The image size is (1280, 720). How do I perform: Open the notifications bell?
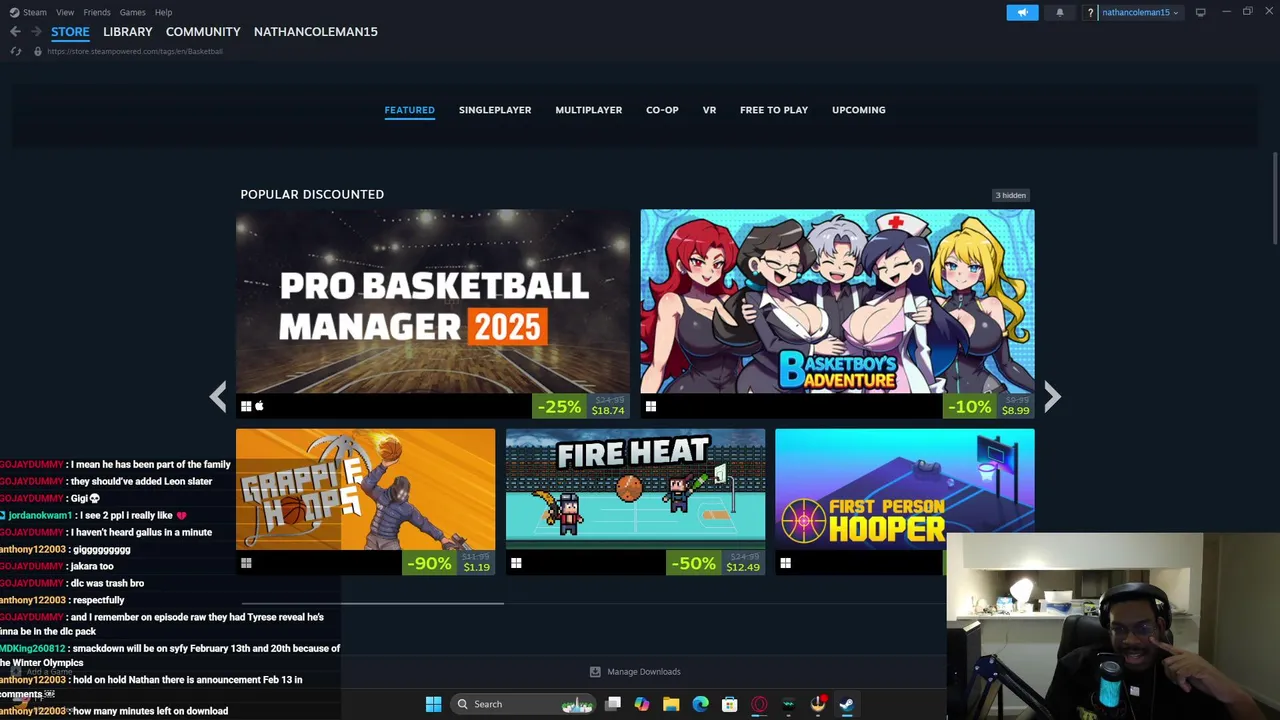tap(1060, 12)
